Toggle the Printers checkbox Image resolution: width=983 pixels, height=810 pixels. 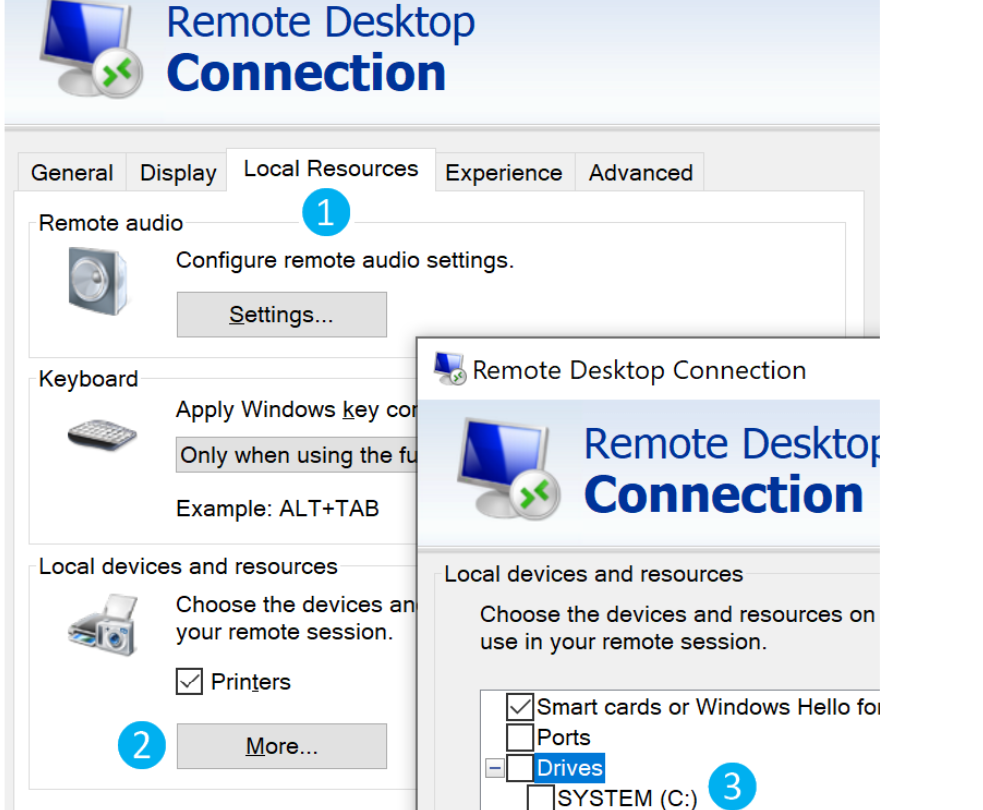pyautogui.click(x=189, y=681)
